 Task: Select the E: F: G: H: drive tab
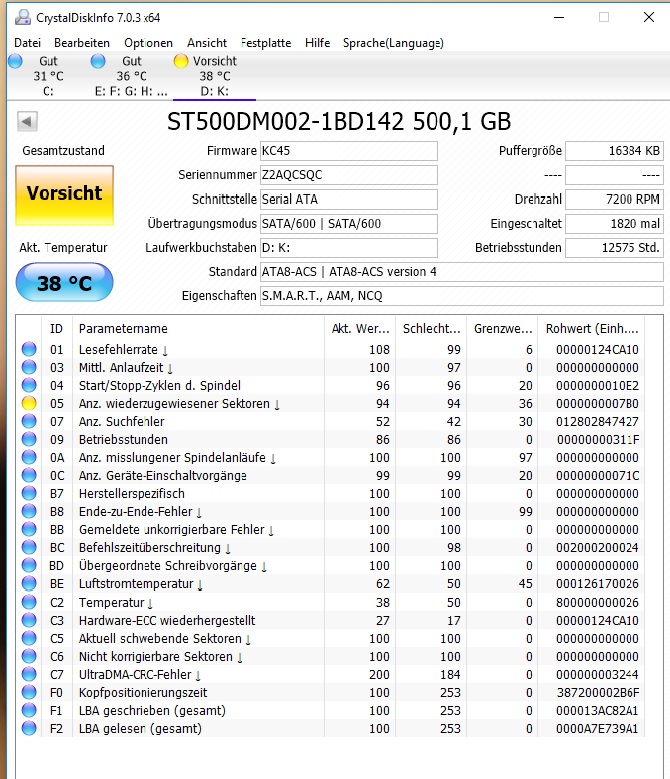(x=131, y=76)
